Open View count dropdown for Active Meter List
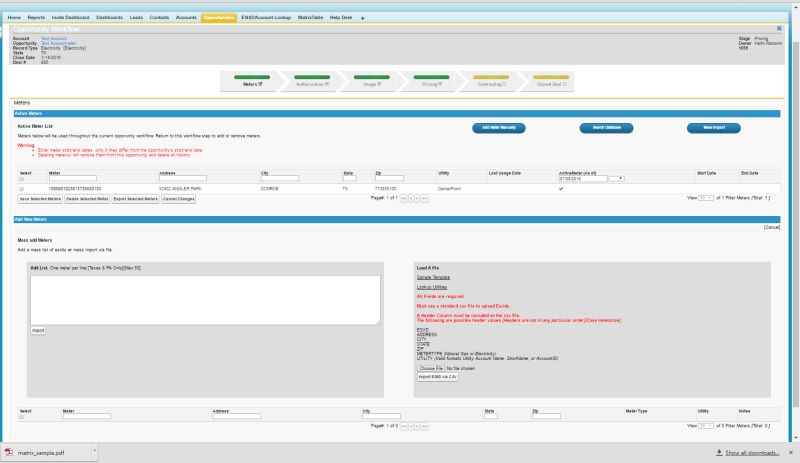 (706, 198)
